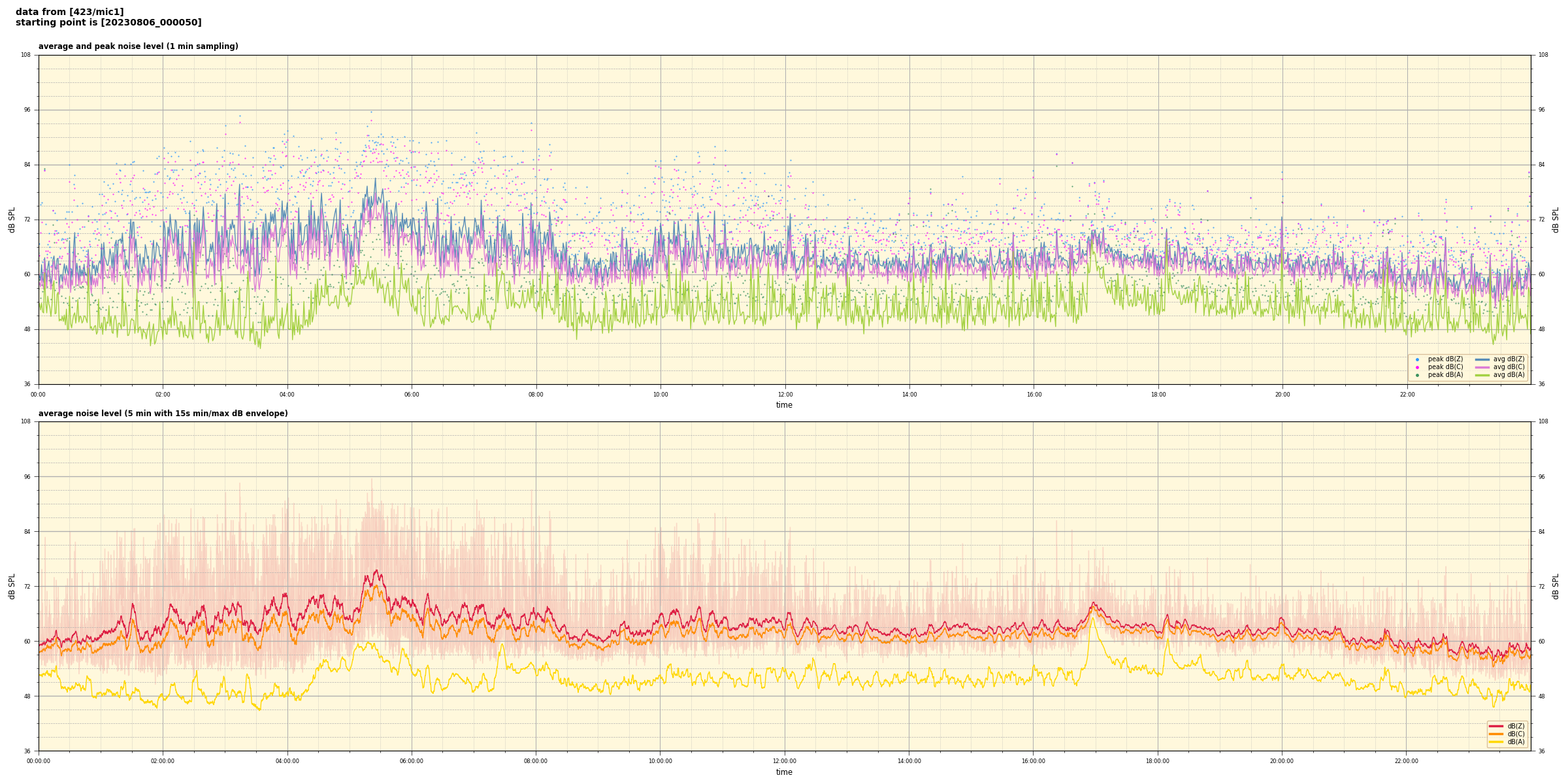
Task: Select the avg dB(Z) legend line
Action: tap(1482, 359)
